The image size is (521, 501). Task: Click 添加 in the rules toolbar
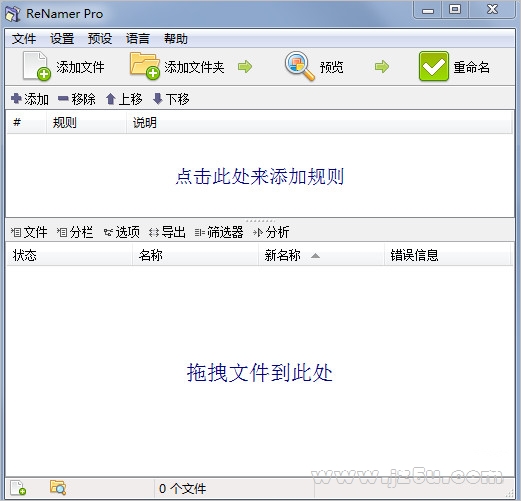[x=36, y=99]
